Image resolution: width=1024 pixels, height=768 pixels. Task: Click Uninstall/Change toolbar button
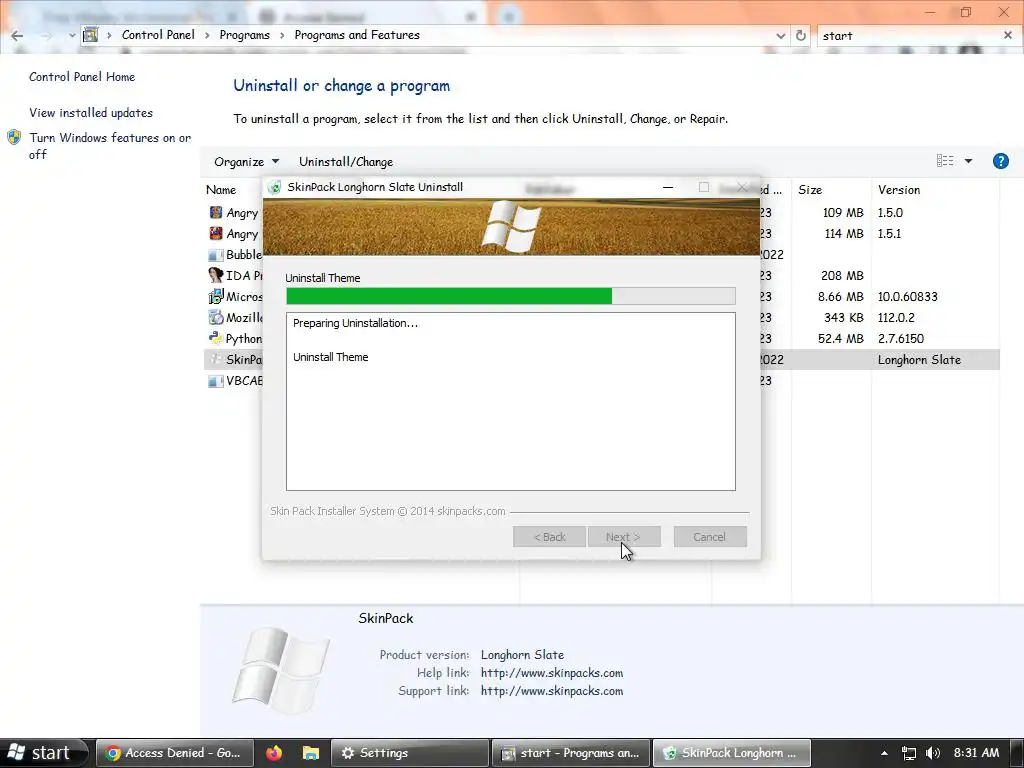(x=345, y=161)
